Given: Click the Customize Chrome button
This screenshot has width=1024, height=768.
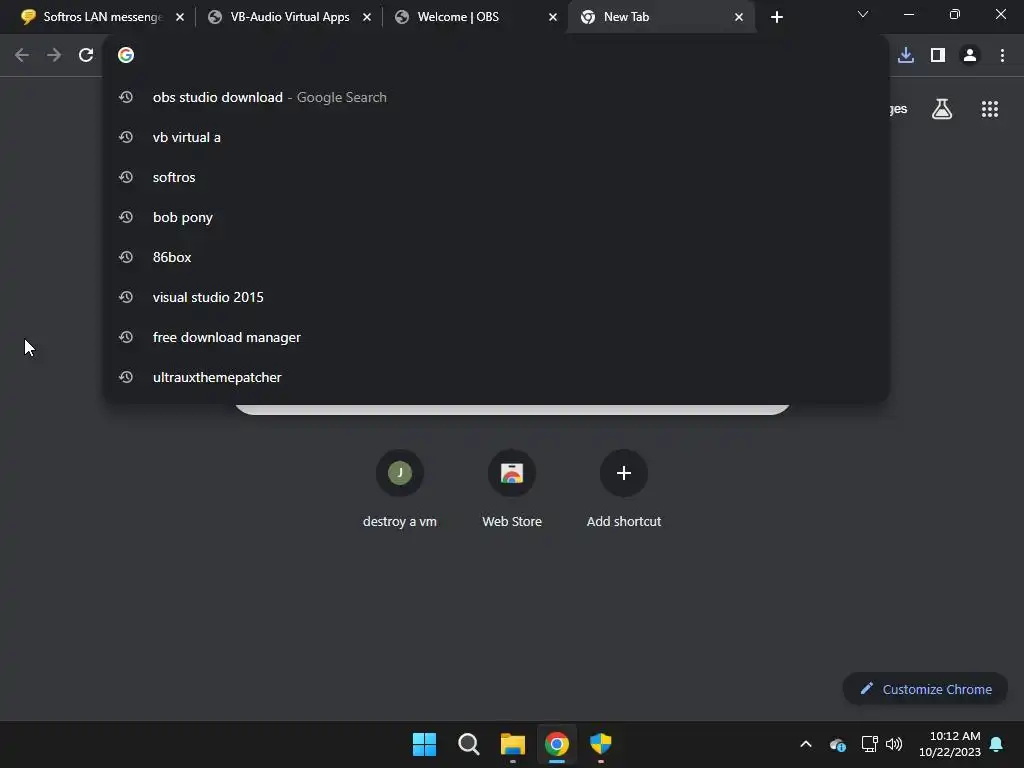Looking at the screenshot, I should [925, 689].
